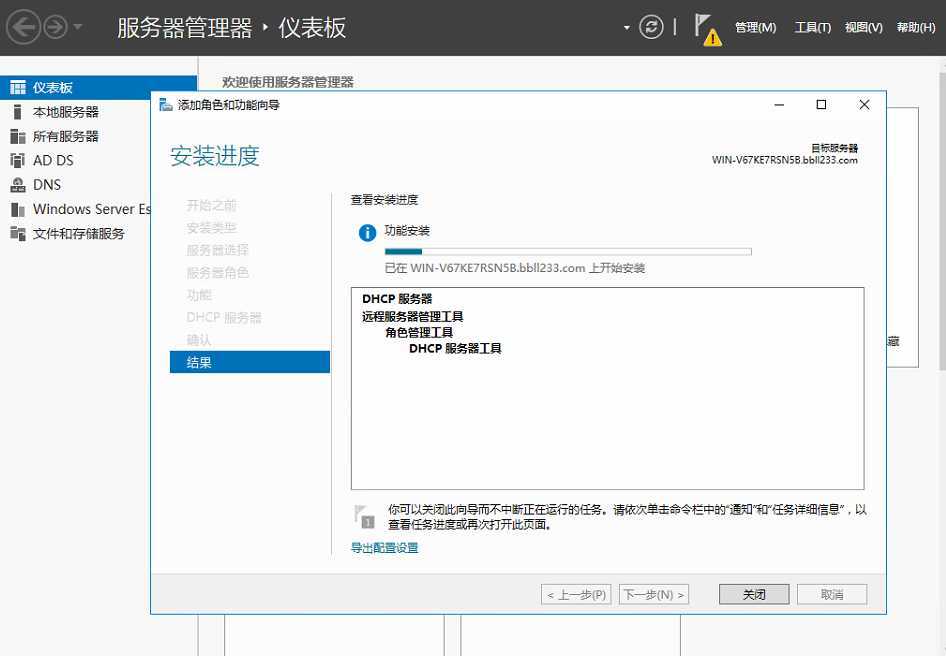Click the notification flag icon in wizard note
This screenshot has height=656, width=946.
(364, 517)
